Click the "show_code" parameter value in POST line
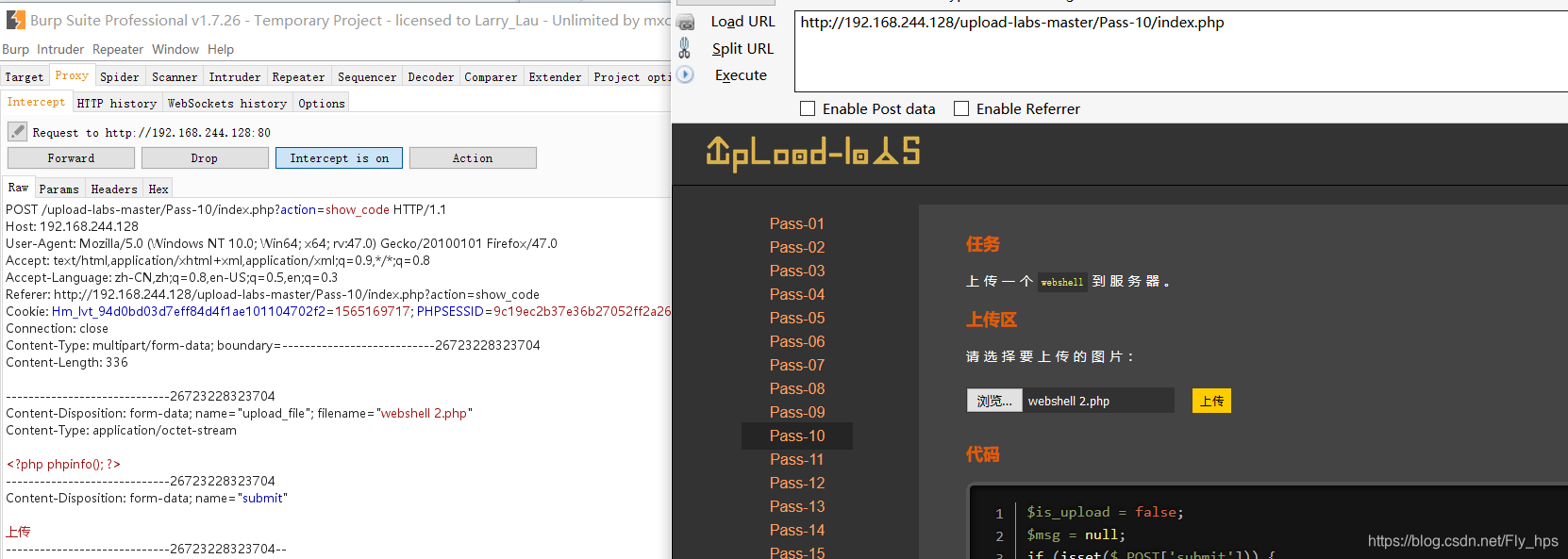Image resolution: width=1568 pixels, height=559 pixels. [x=358, y=209]
